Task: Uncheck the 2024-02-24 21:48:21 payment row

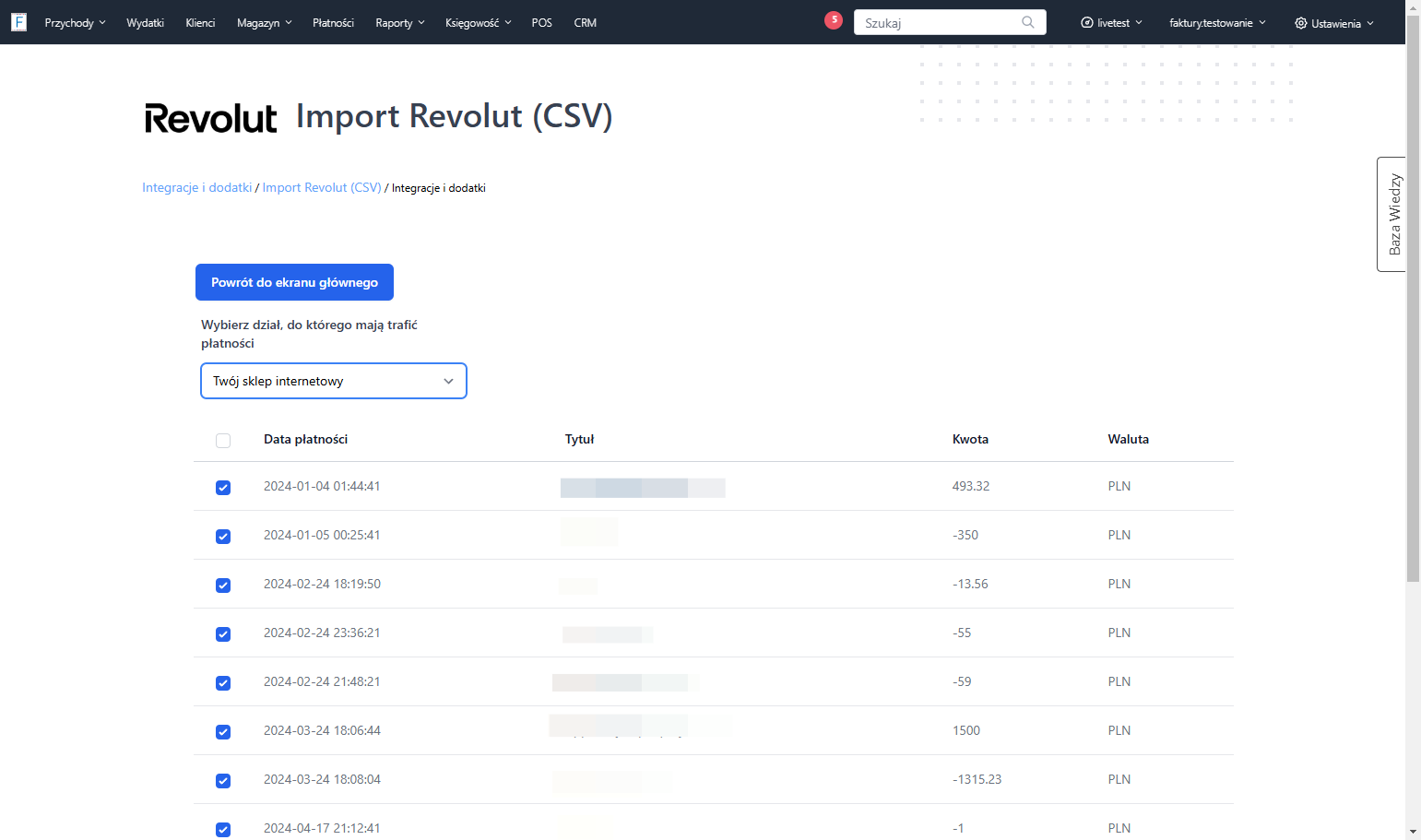Action: point(223,683)
